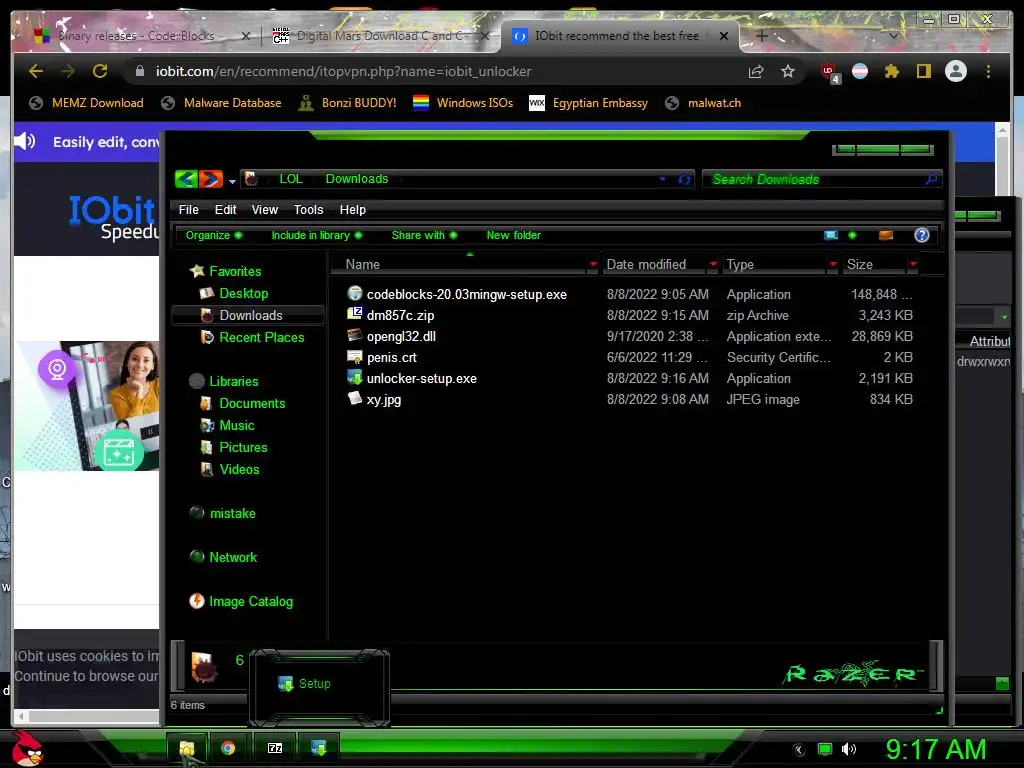The height and width of the screenshot is (768, 1024).
Task: Open the Documents library
Action: [252, 404]
